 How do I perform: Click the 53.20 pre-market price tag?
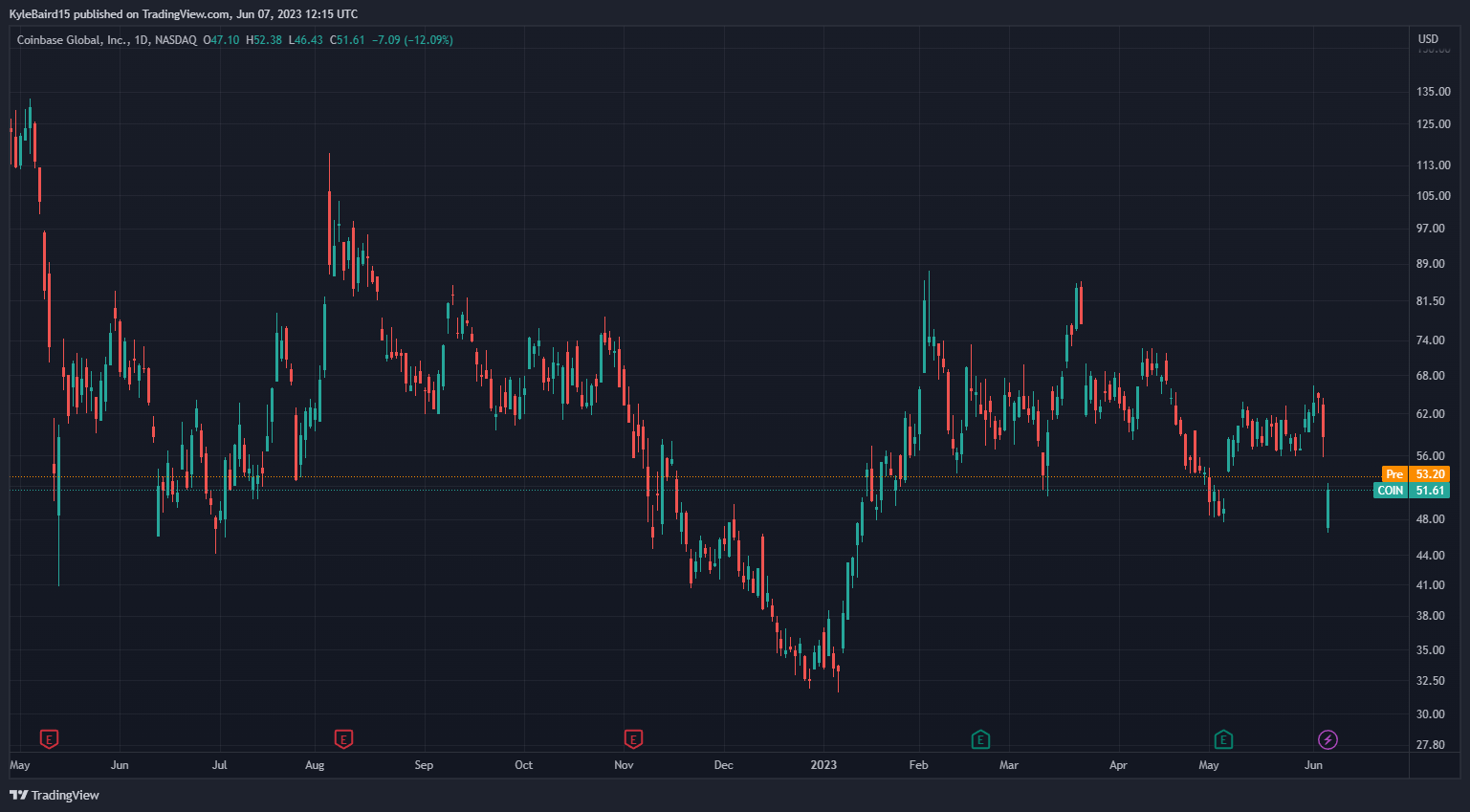(1430, 474)
